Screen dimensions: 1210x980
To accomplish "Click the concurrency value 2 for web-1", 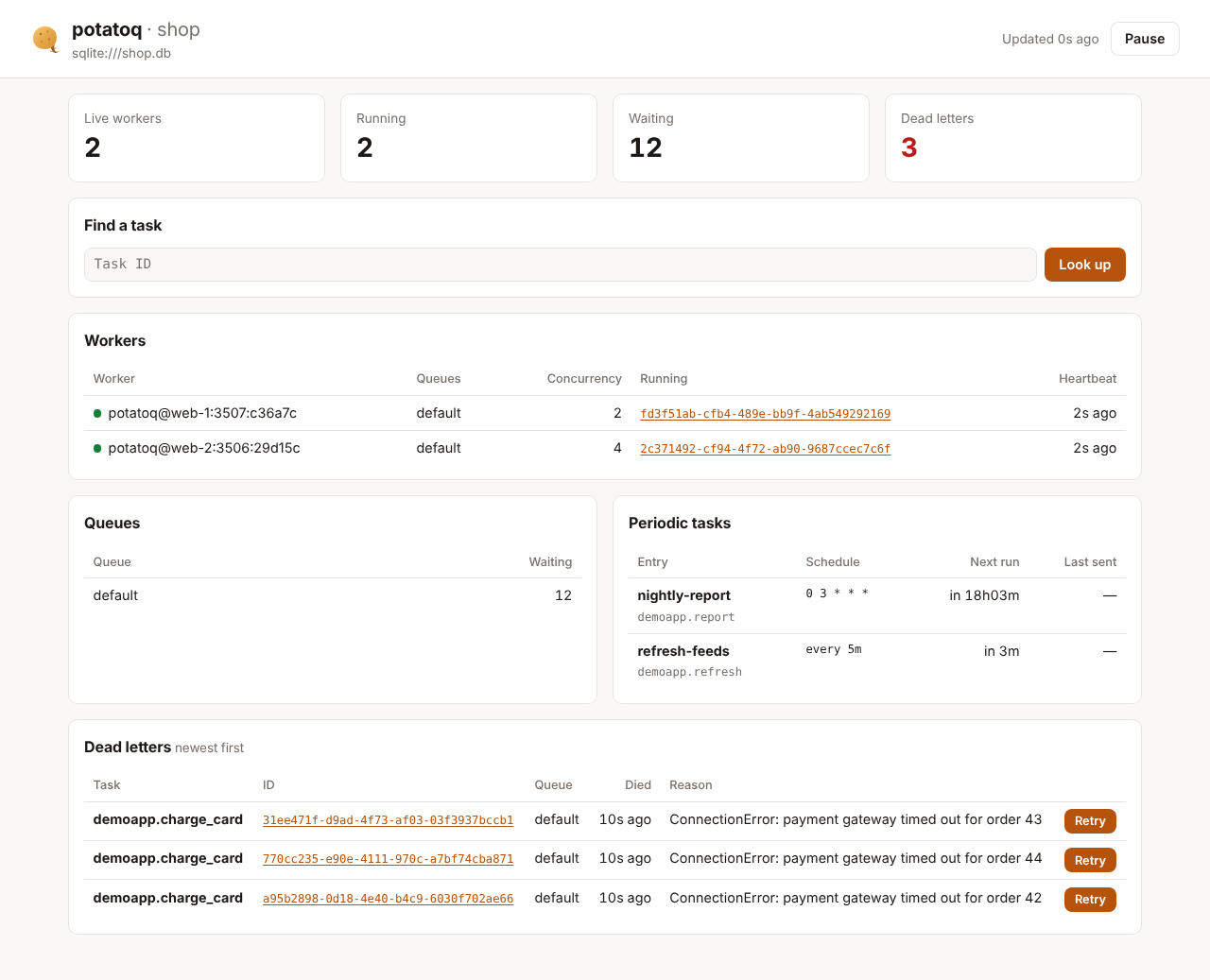I will tap(617, 413).
